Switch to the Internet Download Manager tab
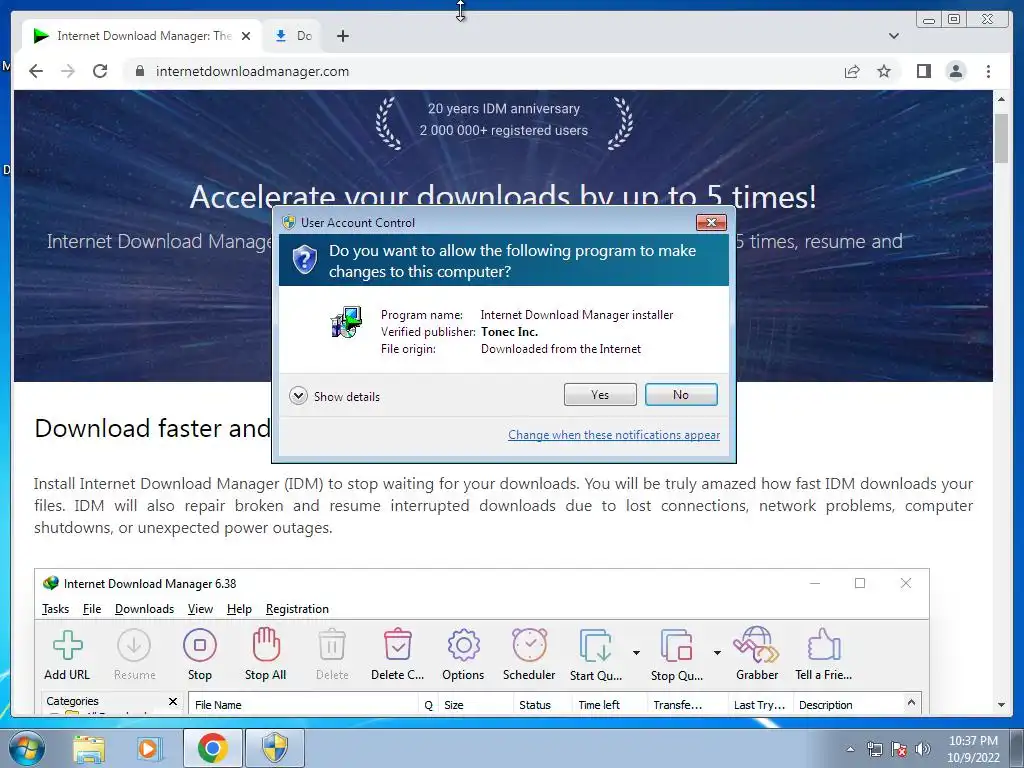The width and height of the screenshot is (1024, 768). [142, 36]
